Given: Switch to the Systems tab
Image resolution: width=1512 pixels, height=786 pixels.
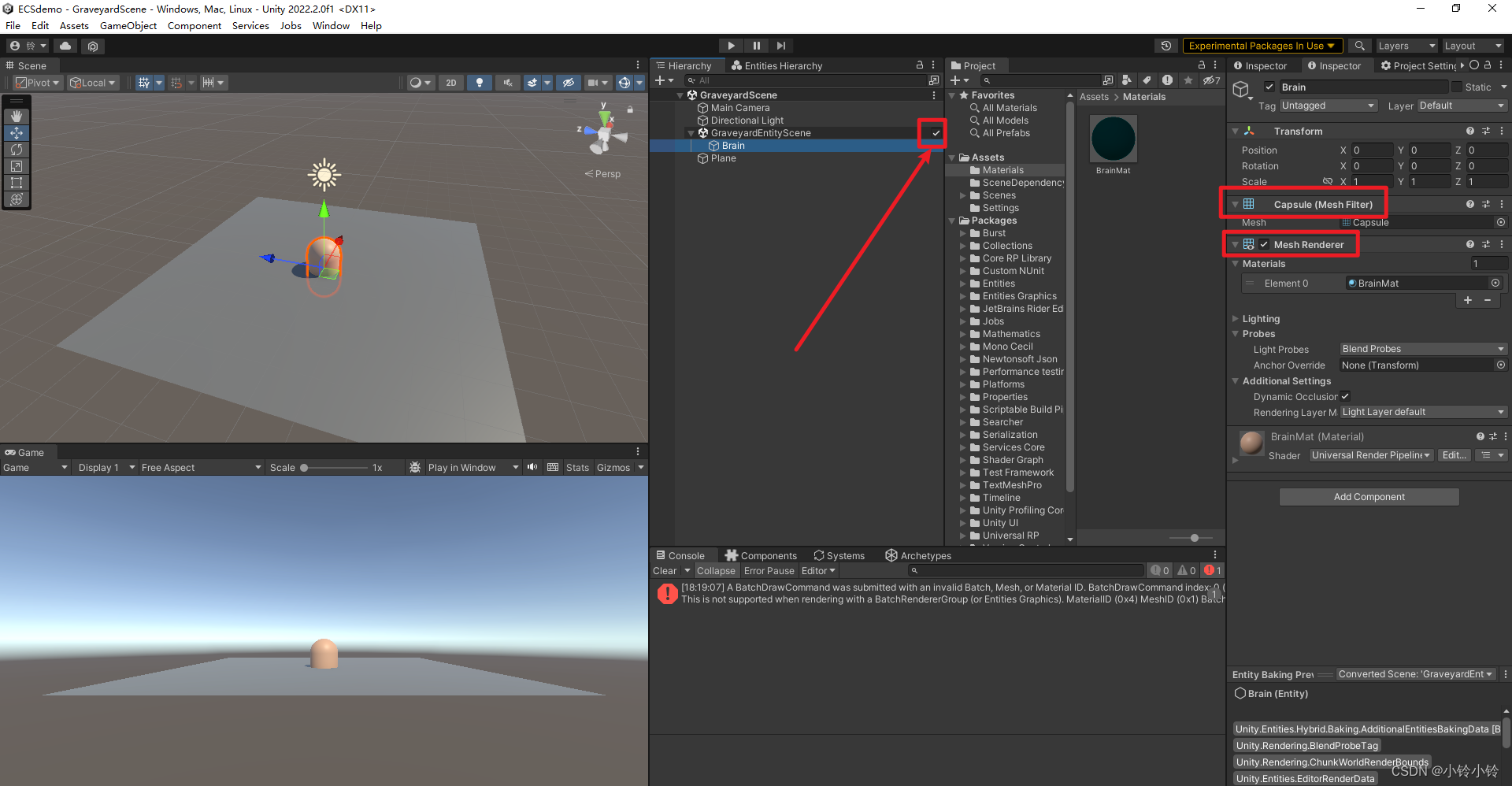Looking at the screenshot, I should (x=839, y=556).
